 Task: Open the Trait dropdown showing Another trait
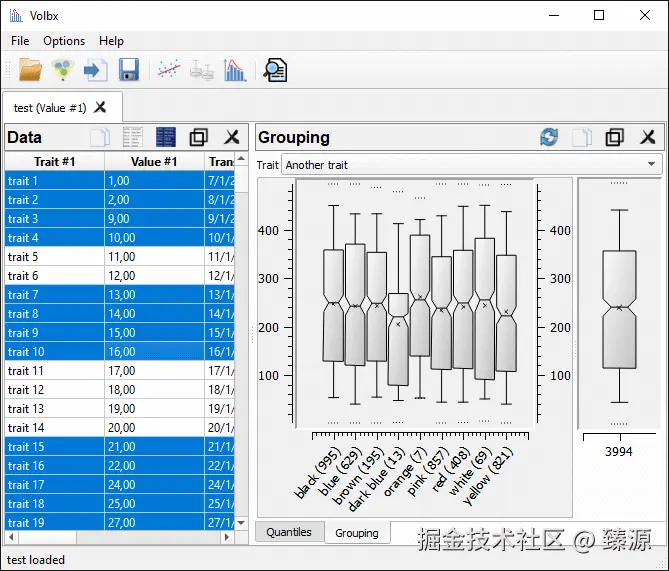pyautogui.click(x=471, y=165)
